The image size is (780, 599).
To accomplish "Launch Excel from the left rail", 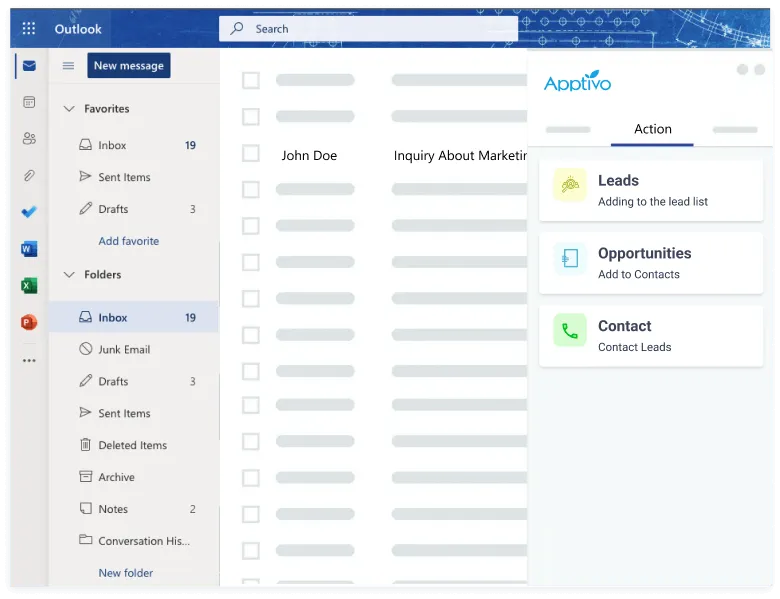I will tap(29, 286).
